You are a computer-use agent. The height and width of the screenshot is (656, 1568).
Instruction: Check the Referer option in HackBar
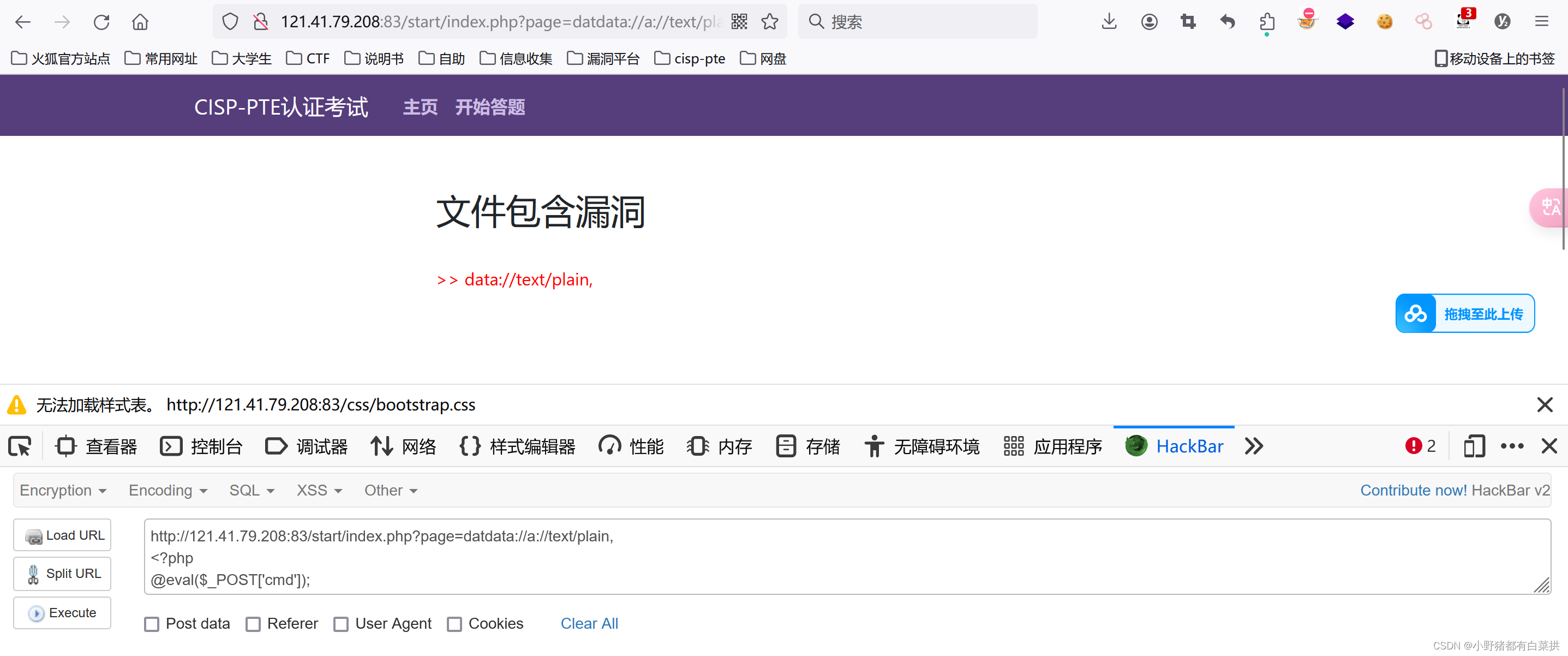pyautogui.click(x=253, y=624)
